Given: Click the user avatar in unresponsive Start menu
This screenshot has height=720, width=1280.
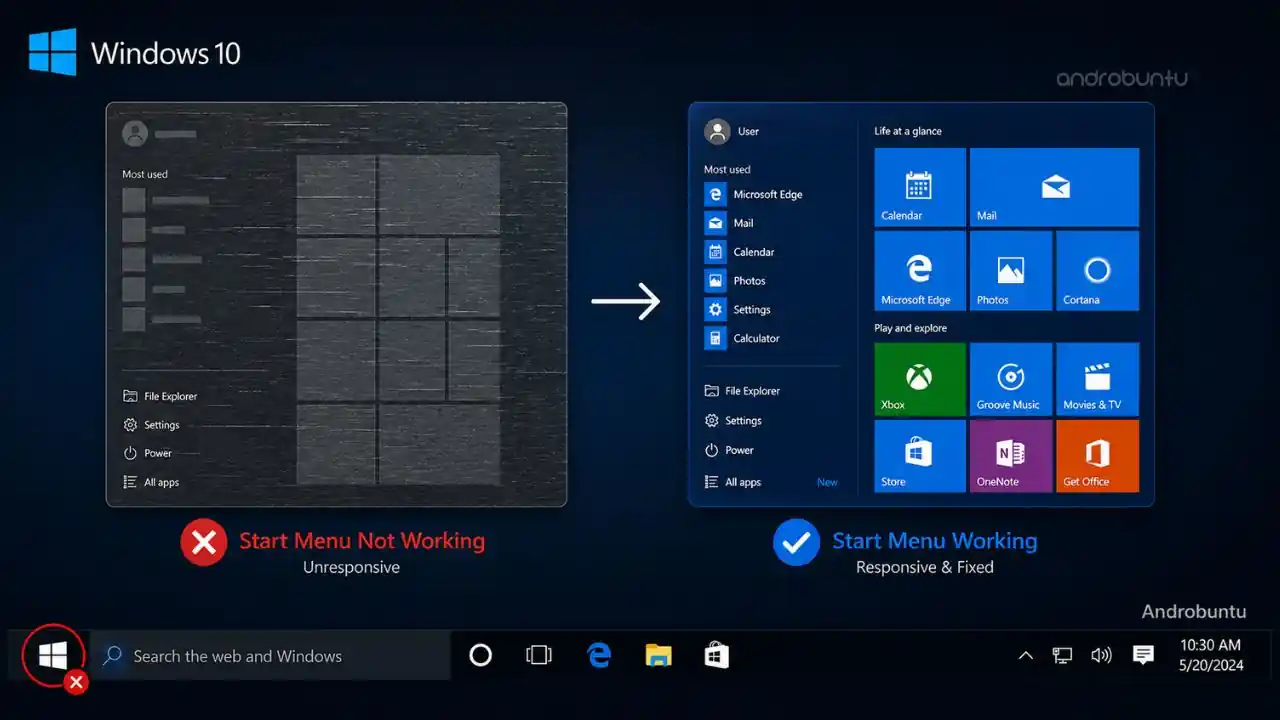Looking at the screenshot, I should click(x=135, y=133).
